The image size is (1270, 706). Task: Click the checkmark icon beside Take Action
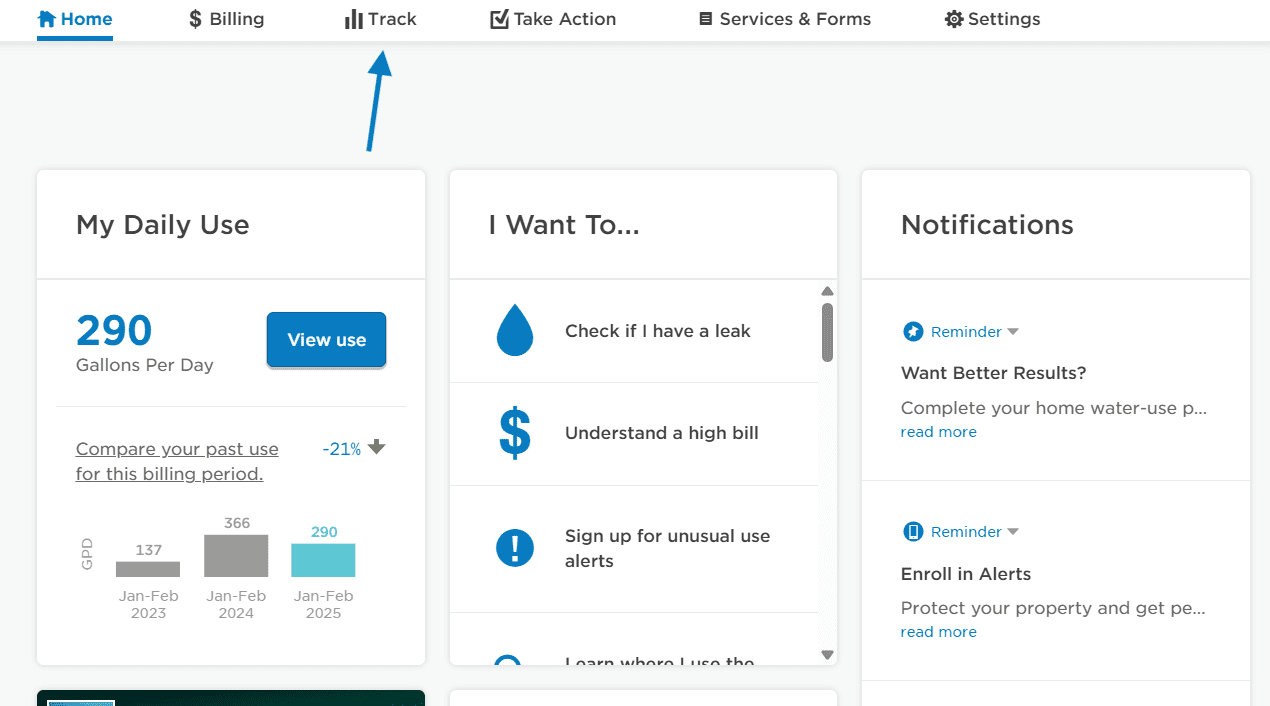(x=499, y=19)
